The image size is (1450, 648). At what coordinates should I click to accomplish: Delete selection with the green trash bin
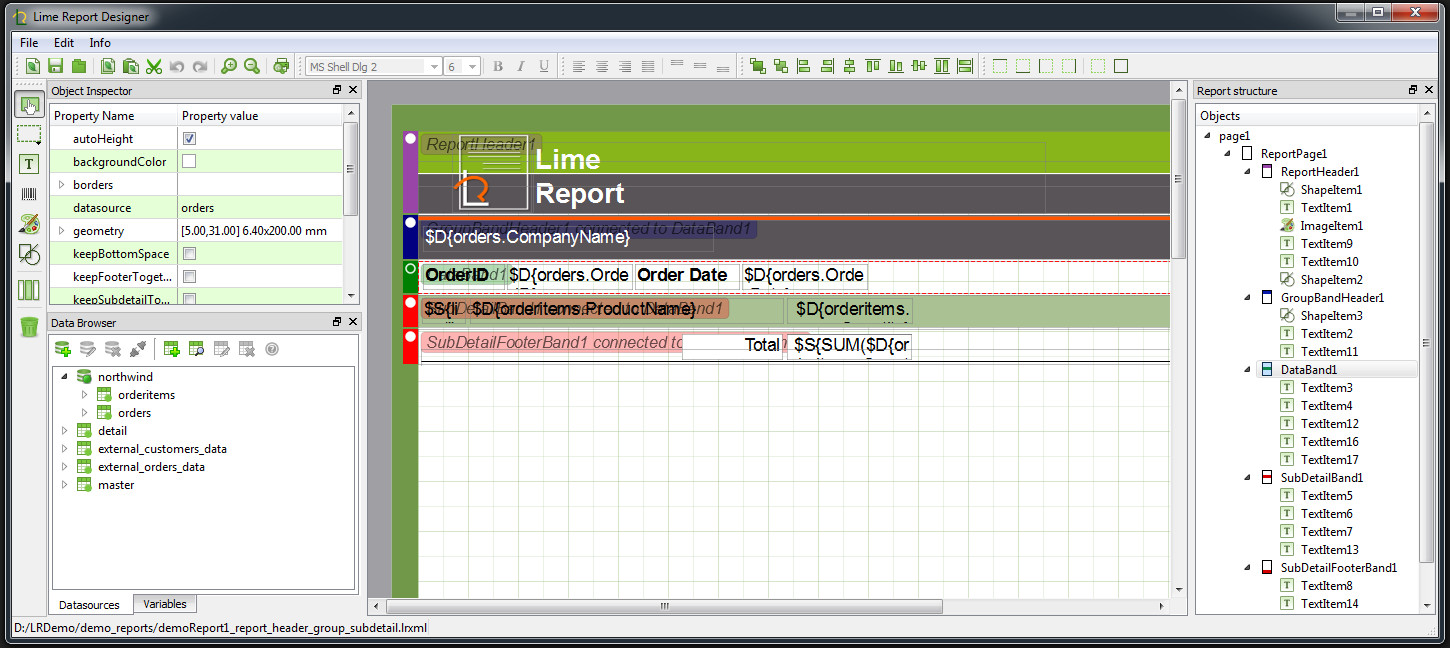[x=29, y=326]
